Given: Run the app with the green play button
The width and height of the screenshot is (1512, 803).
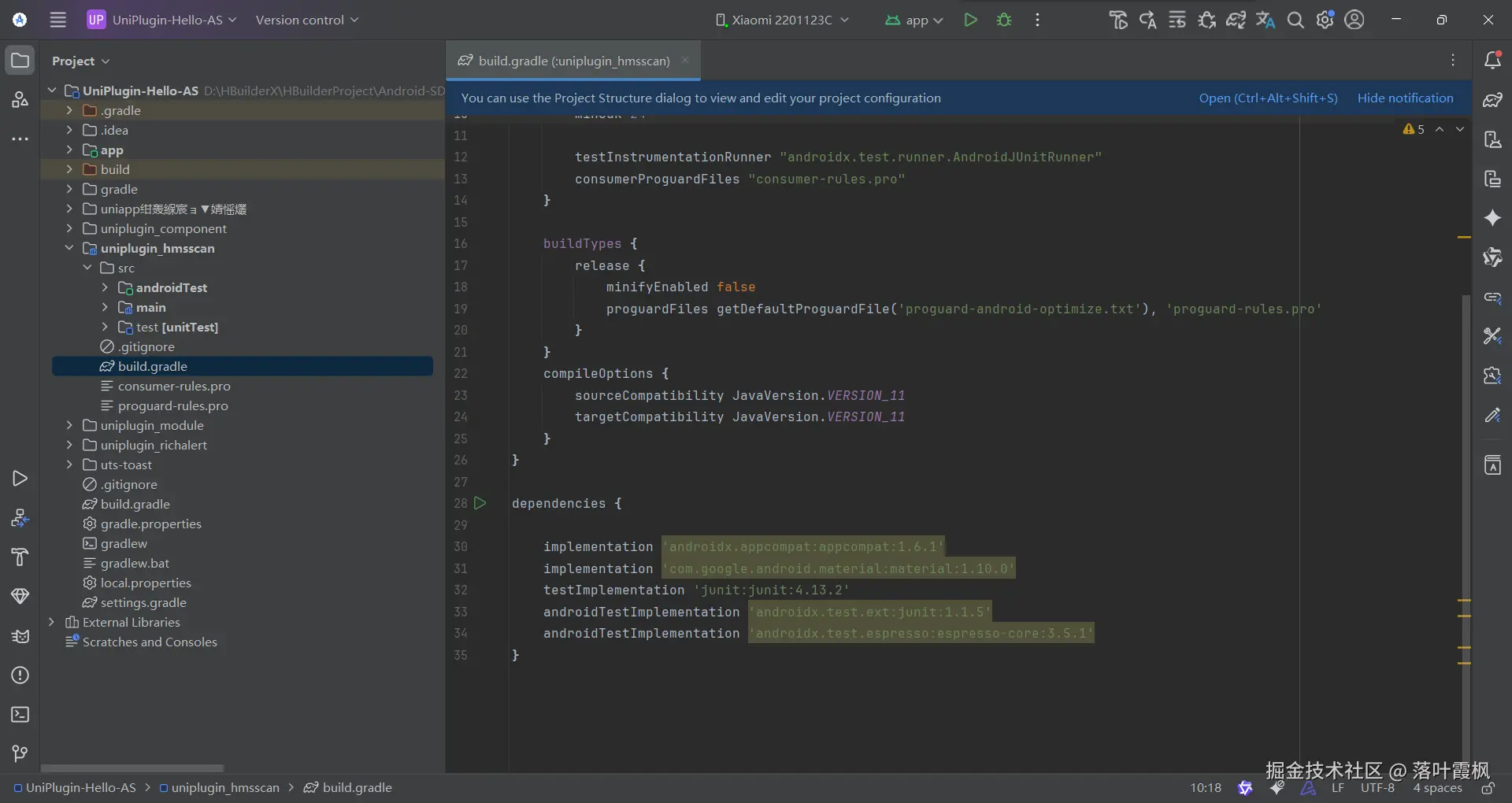Looking at the screenshot, I should tap(970, 20).
